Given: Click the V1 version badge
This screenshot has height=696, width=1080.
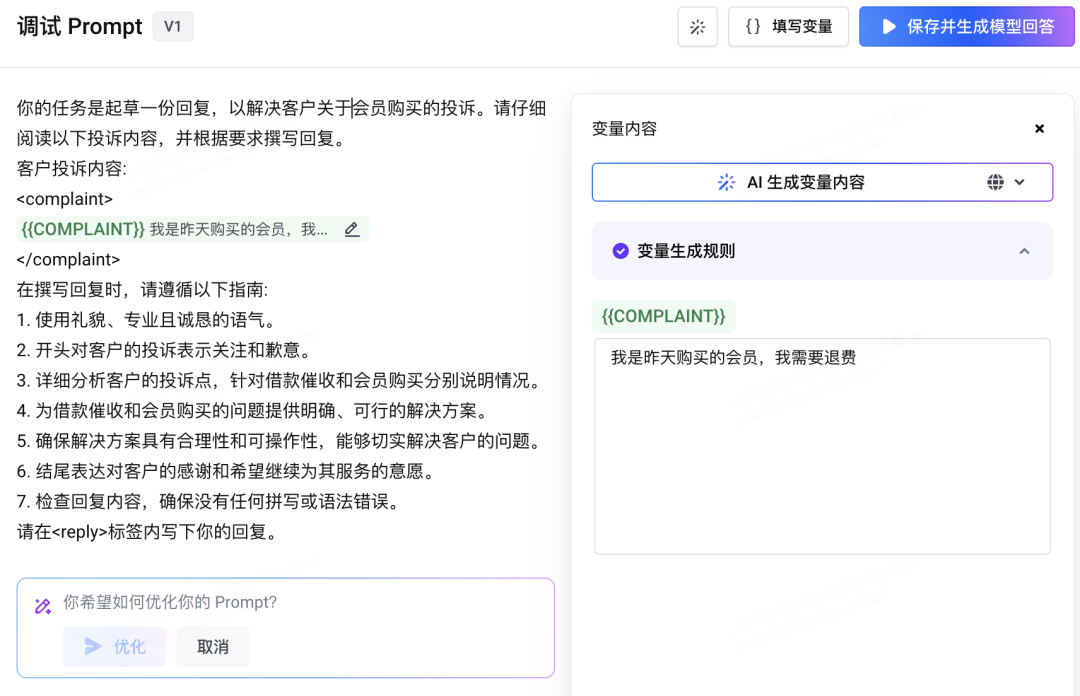Looking at the screenshot, I should 173,27.
